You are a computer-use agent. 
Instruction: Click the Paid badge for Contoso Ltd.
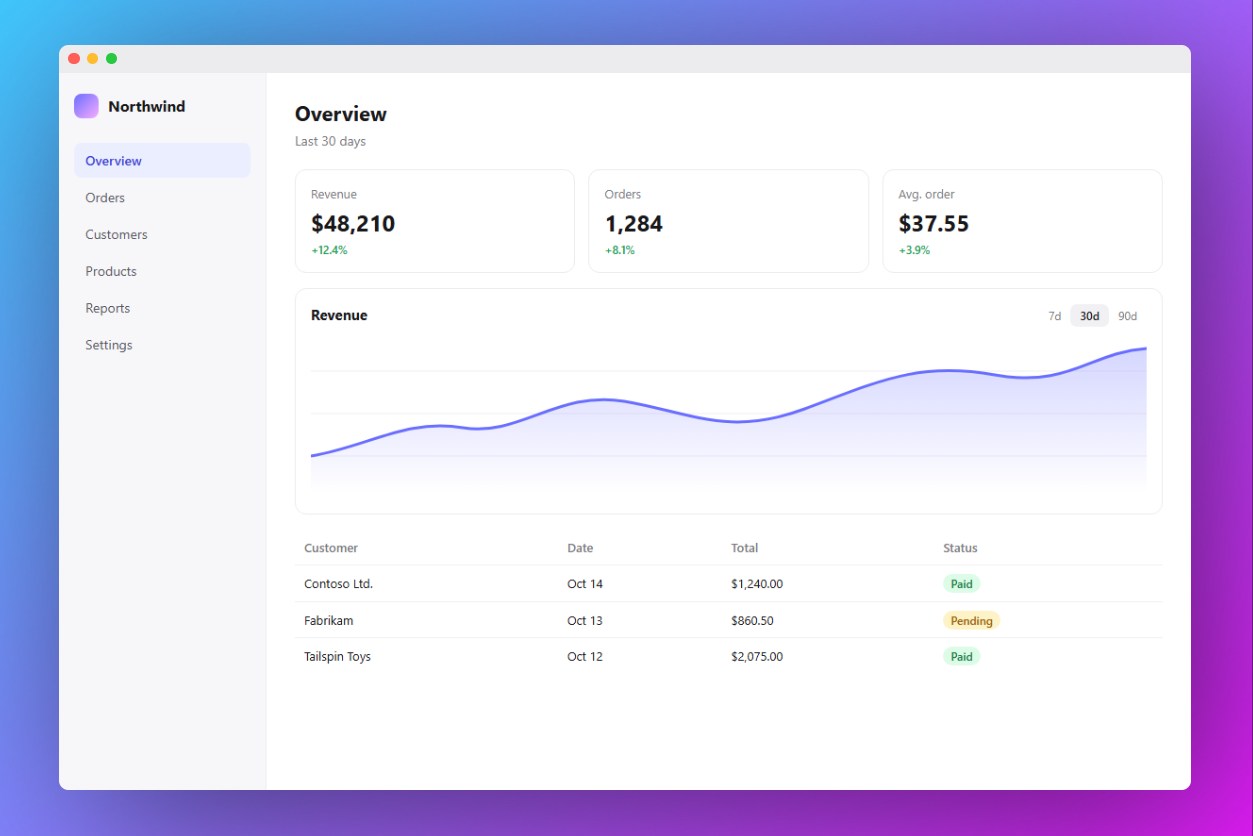pos(962,584)
